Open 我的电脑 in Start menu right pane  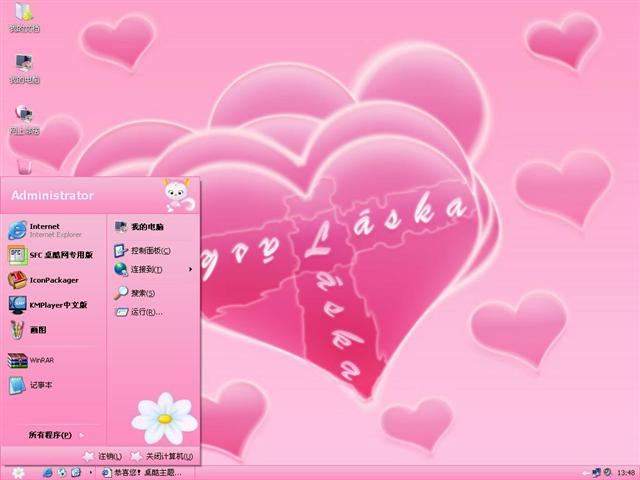pyautogui.click(x=146, y=227)
